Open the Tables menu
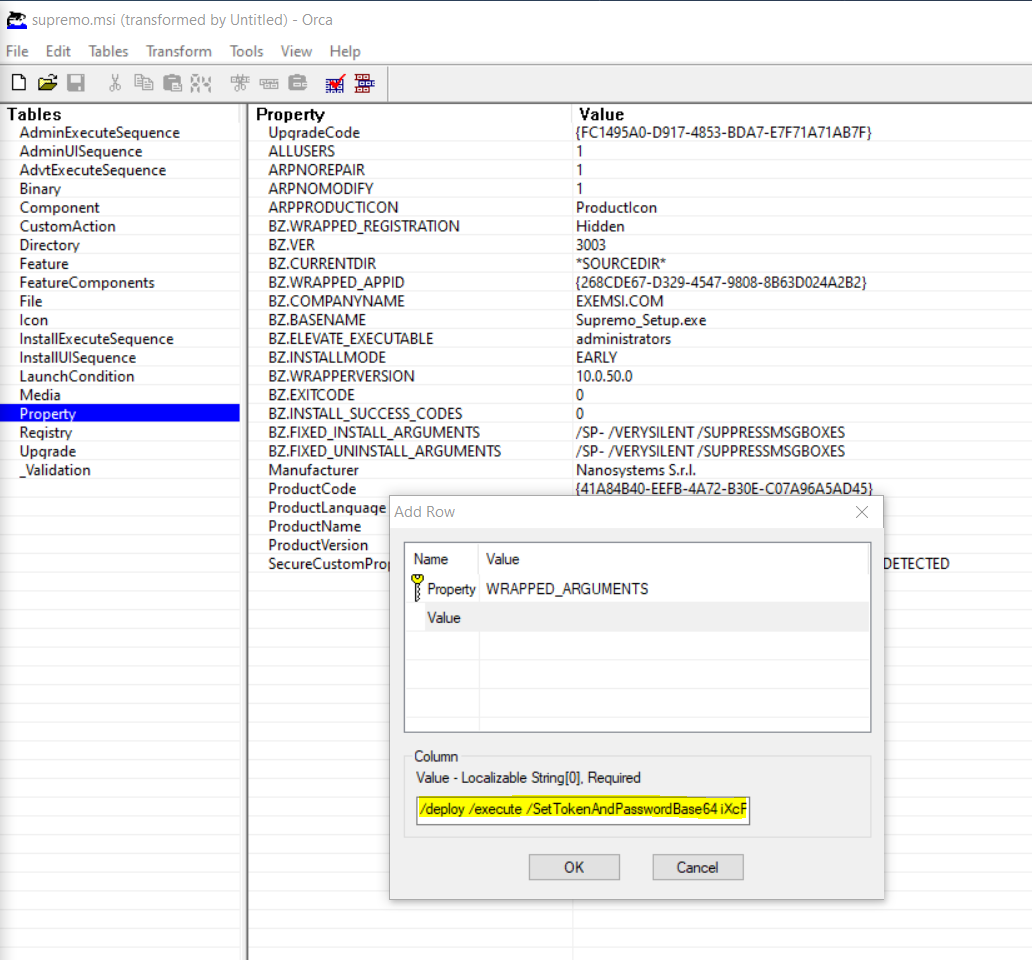This screenshot has width=1032, height=960. coord(109,51)
